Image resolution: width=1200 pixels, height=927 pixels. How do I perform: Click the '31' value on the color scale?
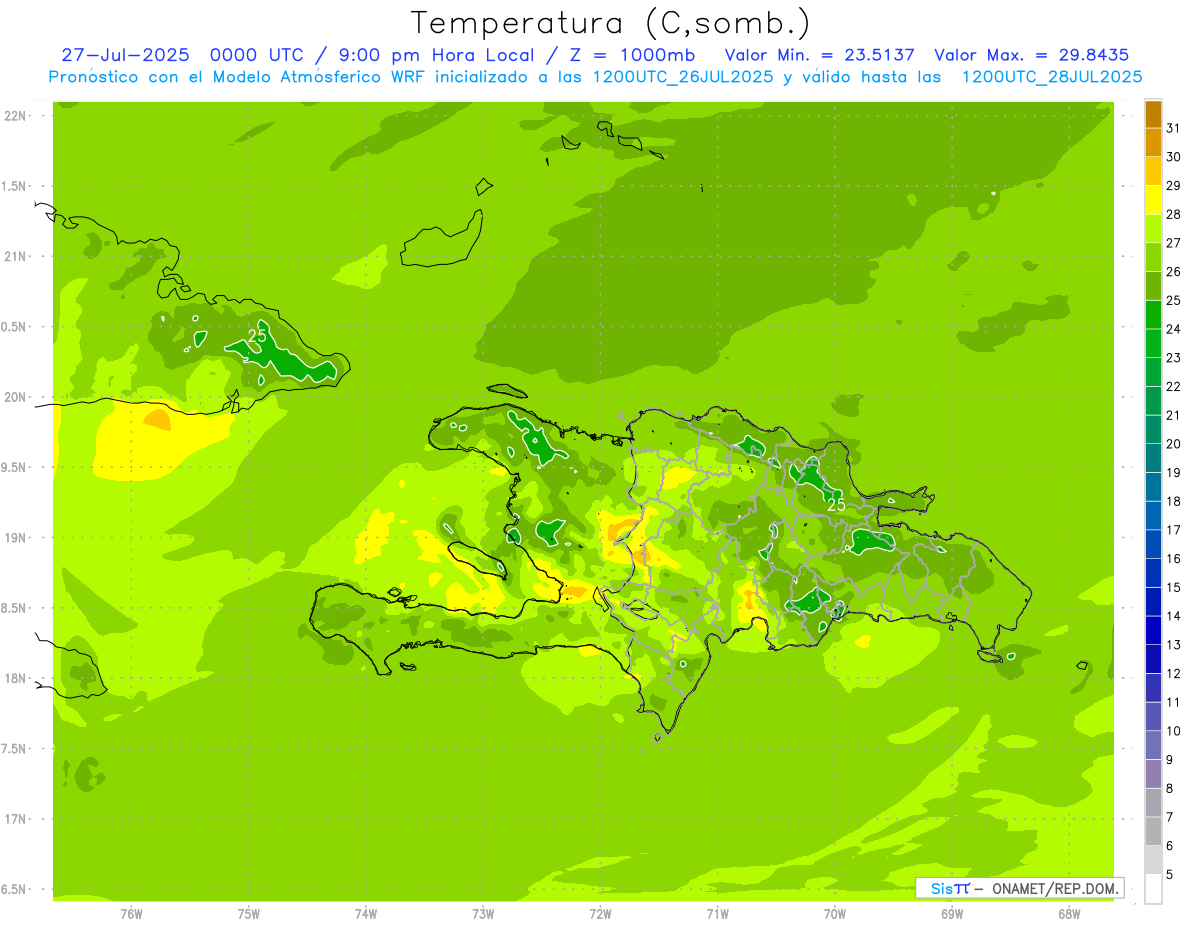point(1174,128)
